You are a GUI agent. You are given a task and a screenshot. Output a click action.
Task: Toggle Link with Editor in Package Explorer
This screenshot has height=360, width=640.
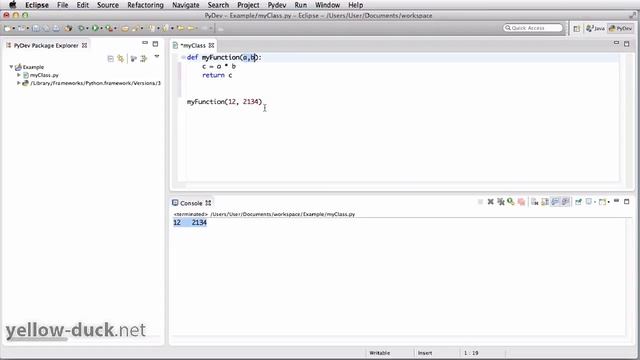(x=120, y=59)
